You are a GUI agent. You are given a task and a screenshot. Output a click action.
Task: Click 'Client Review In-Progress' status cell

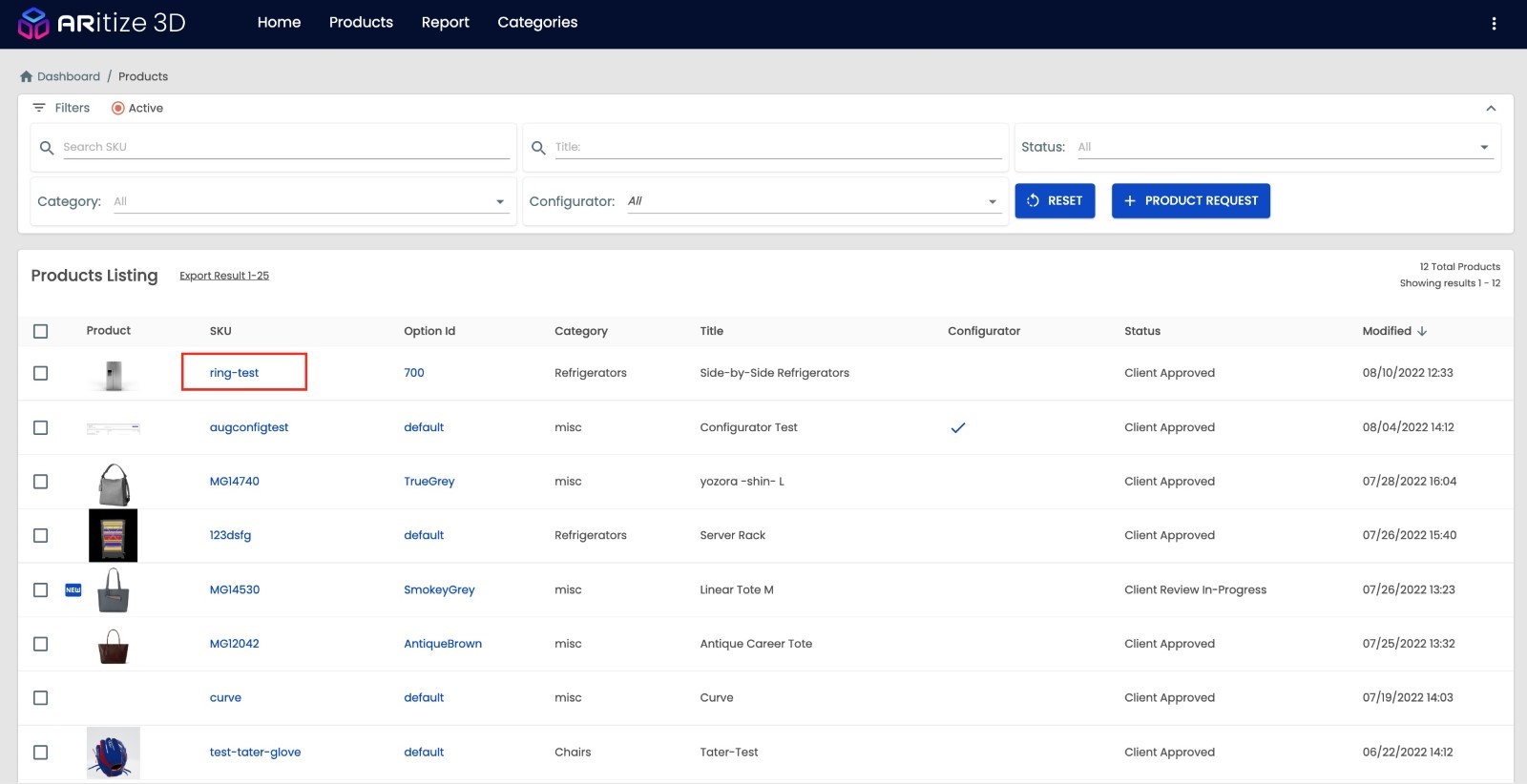click(1196, 589)
